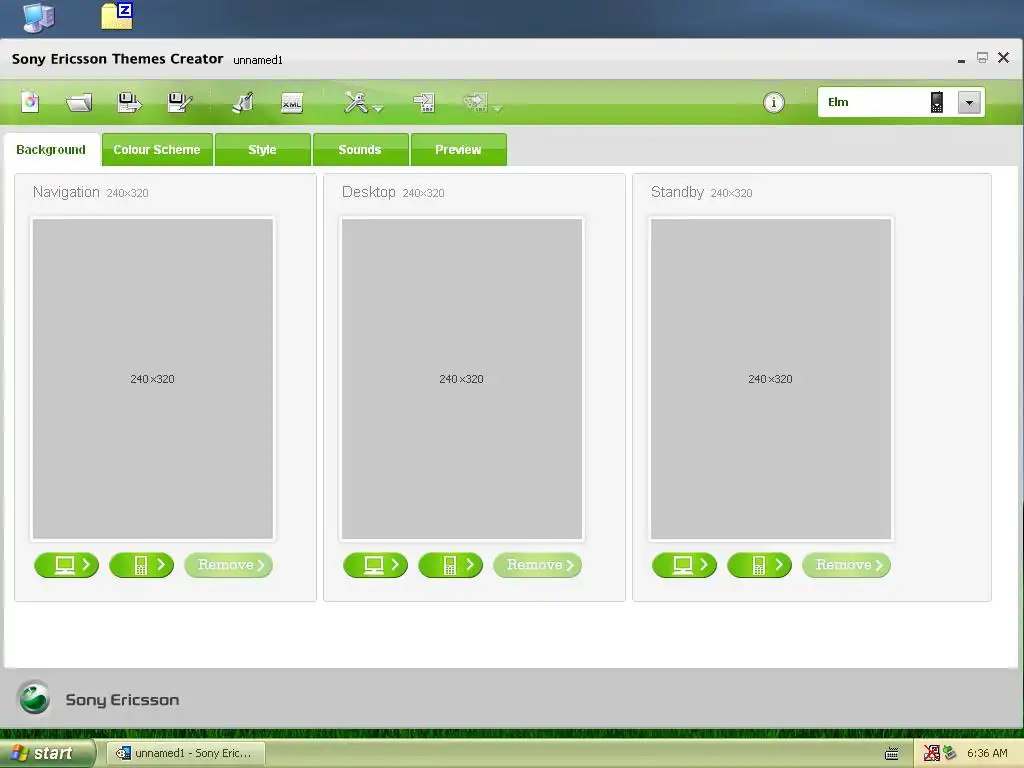Image resolution: width=1024 pixels, height=768 pixels.
Task: Expand the Elm phone model dropdown
Action: (x=969, y=103)
